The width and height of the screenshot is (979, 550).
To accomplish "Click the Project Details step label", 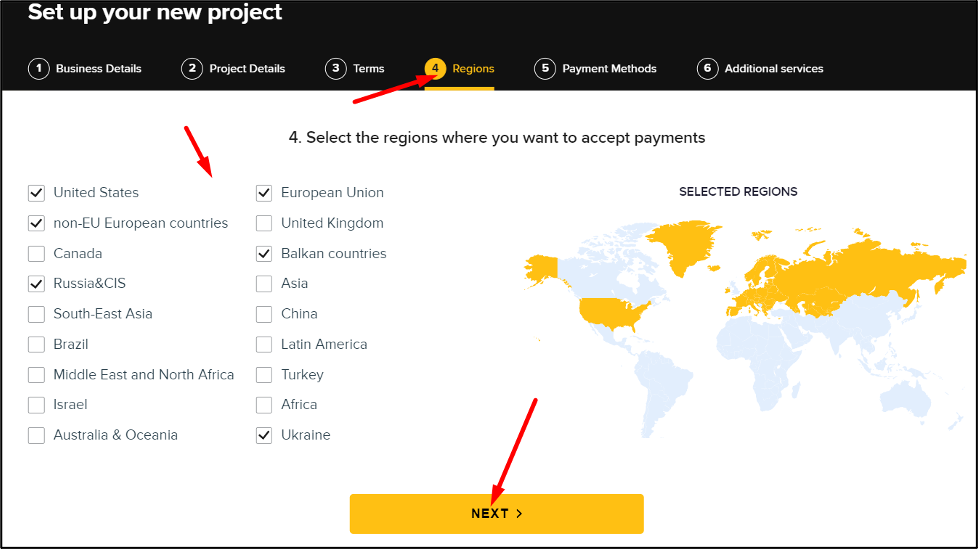I will tap(247, 69).
